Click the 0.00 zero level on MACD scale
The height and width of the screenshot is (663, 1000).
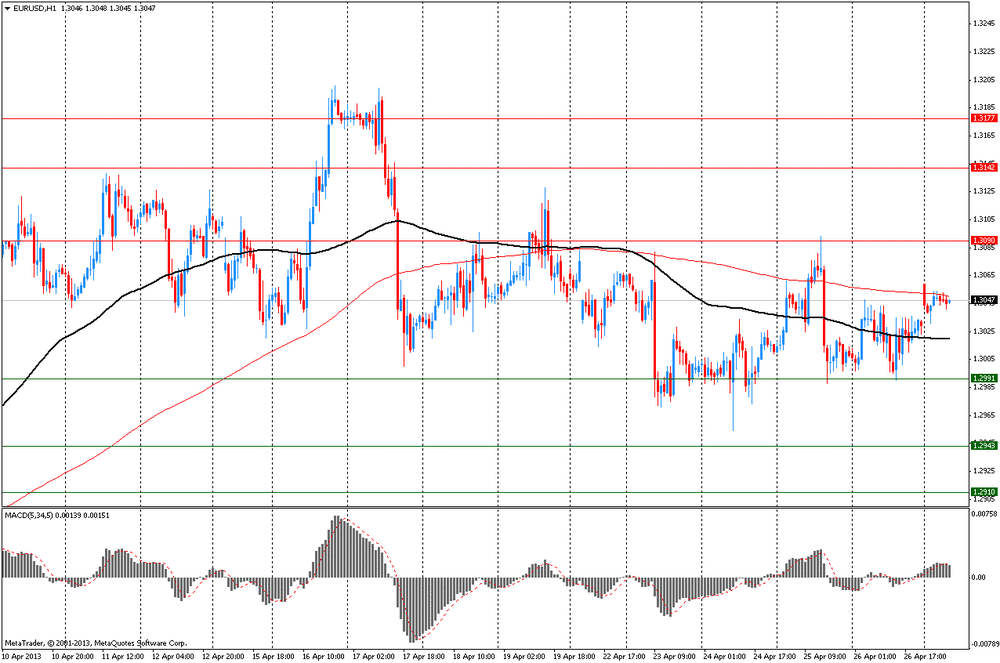tap(980, 577)
